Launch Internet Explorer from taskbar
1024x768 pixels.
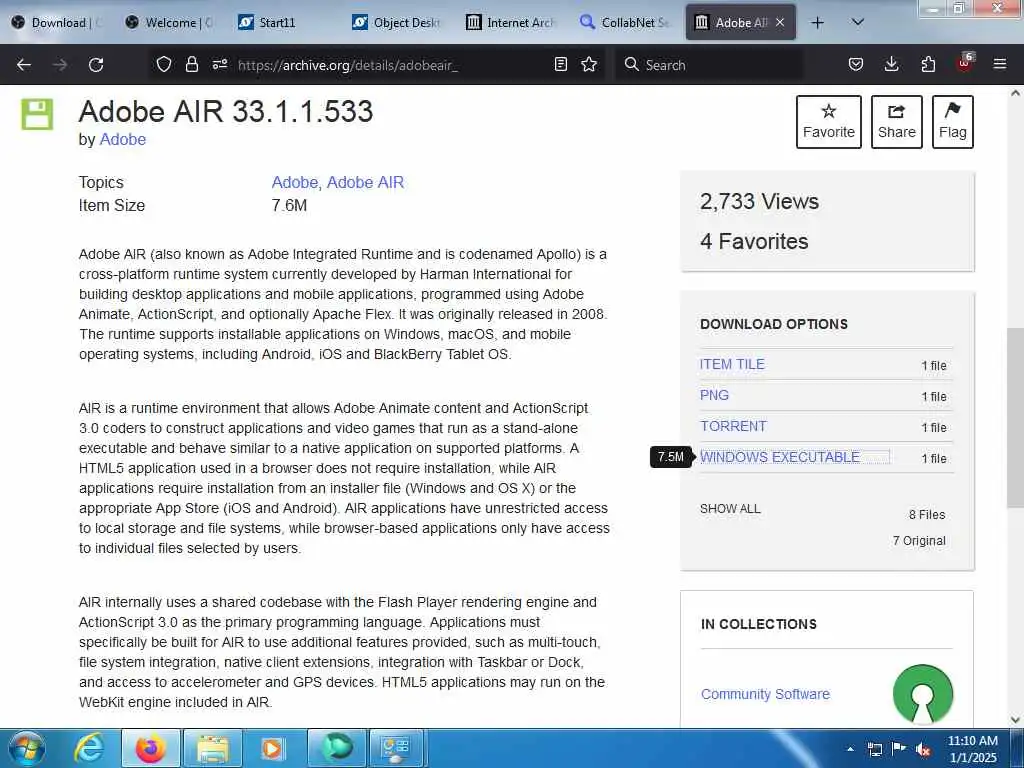89,748
